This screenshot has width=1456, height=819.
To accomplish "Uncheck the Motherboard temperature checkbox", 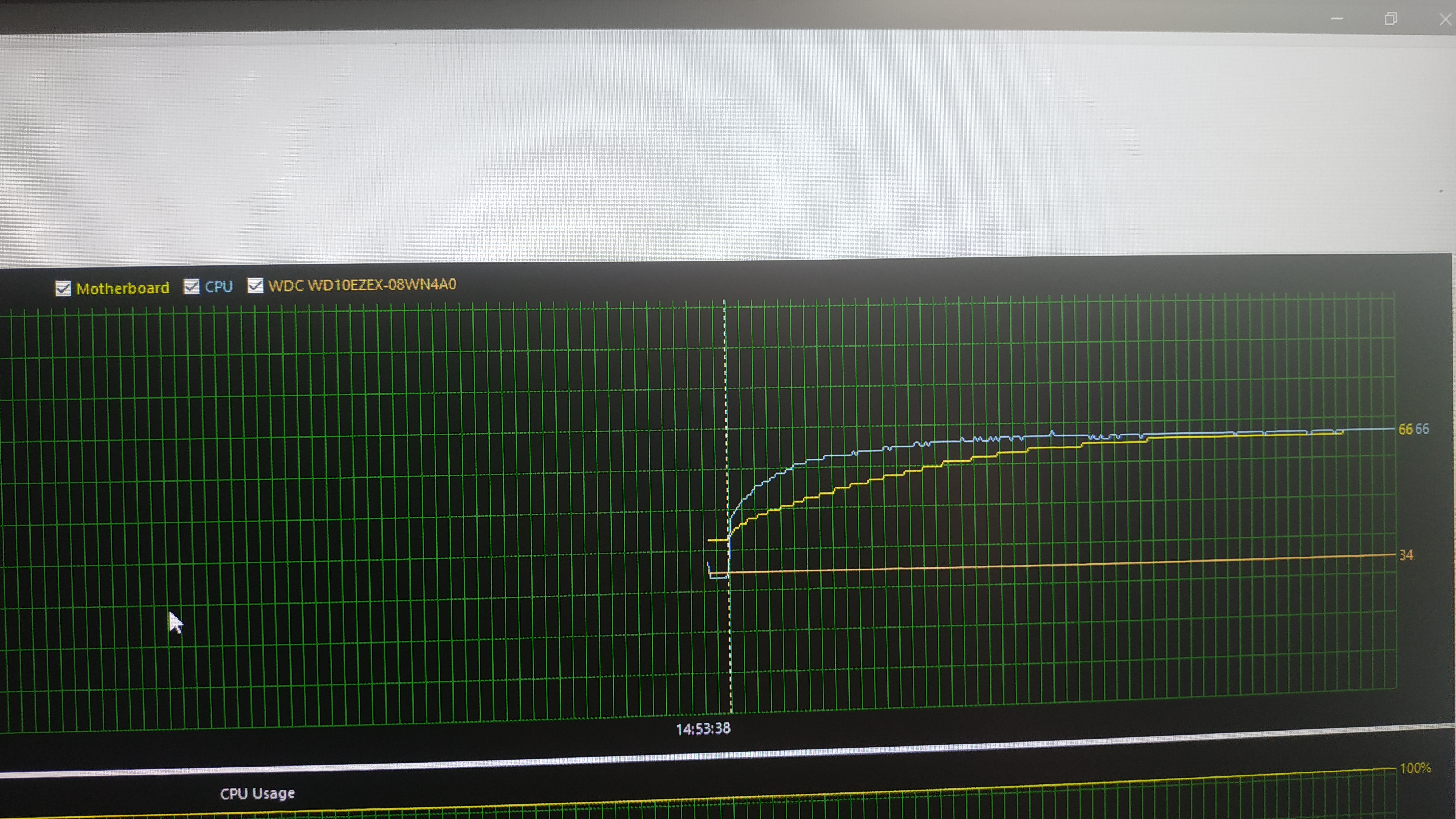I will [x=63, y=289].
